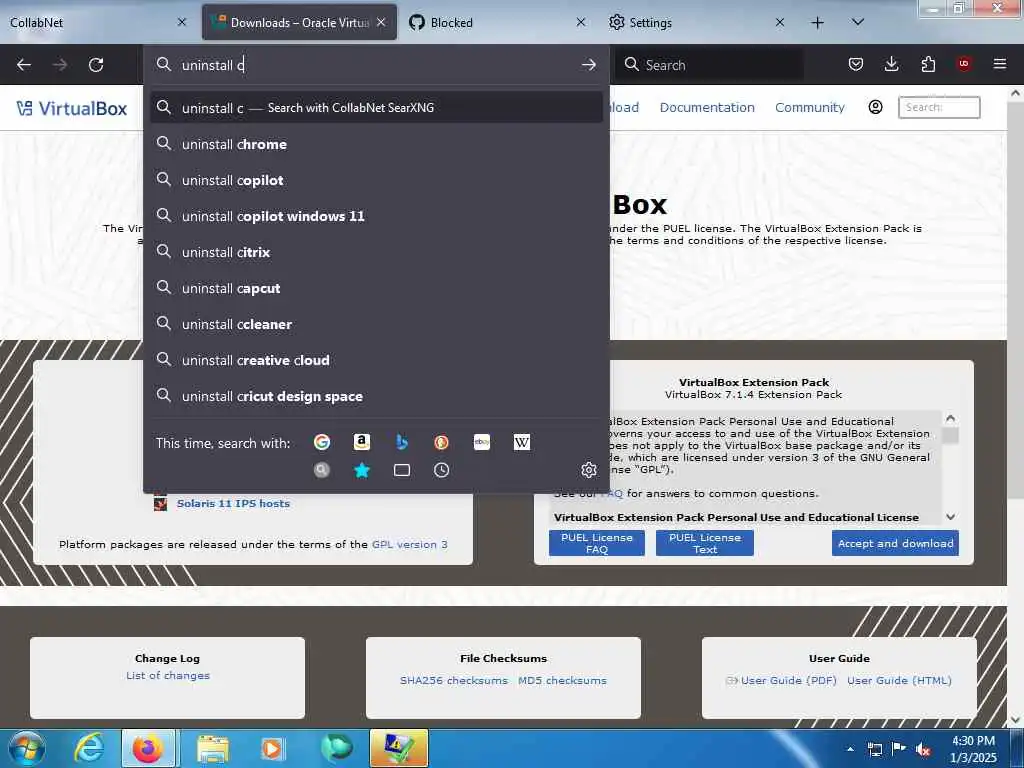Click the VirtualBox logo
Viewport: 1024px width, 768px height.
click(x=72, y=108)
